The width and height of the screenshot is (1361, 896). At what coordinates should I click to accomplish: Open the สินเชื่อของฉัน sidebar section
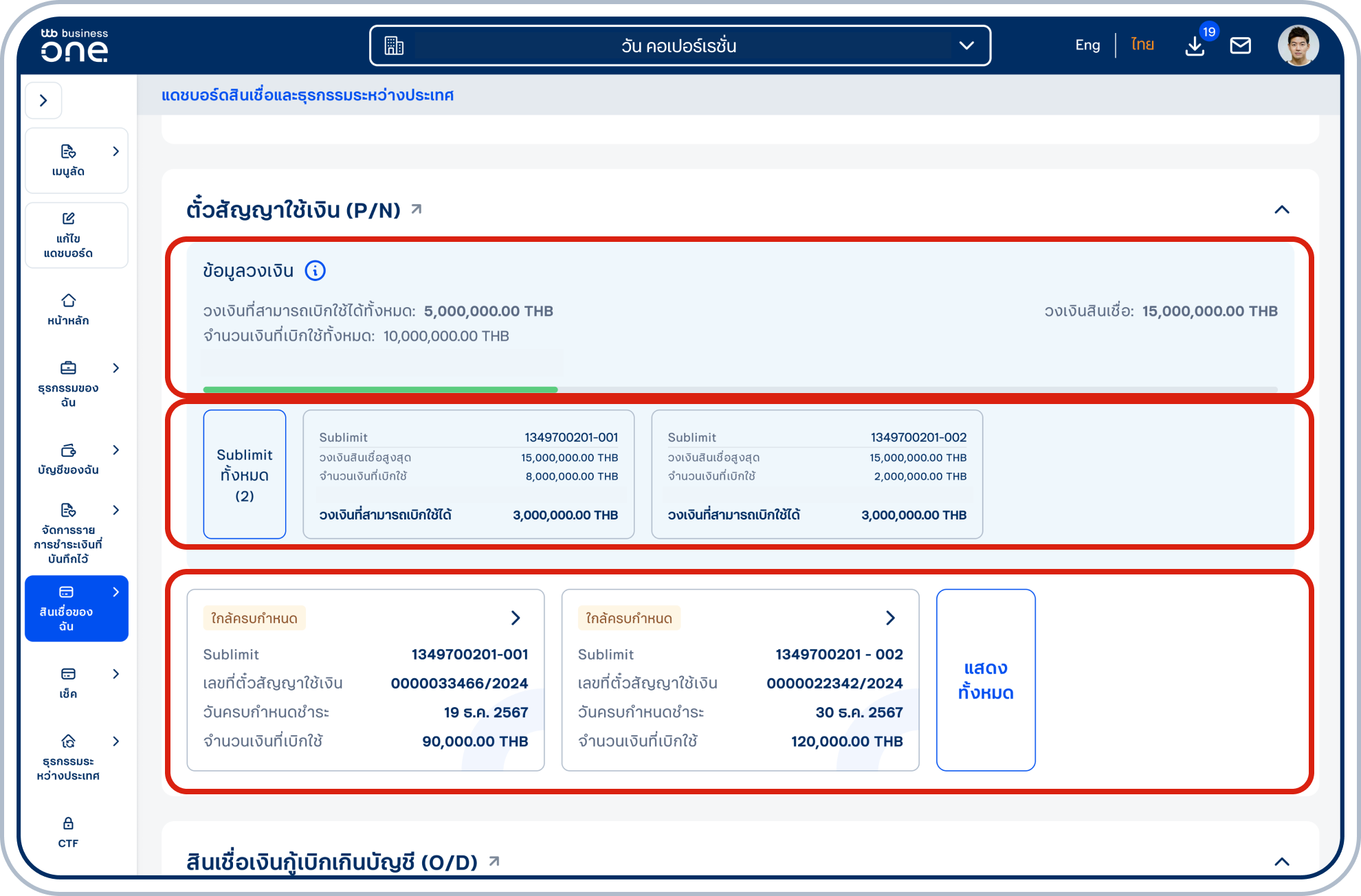[76, 609]
